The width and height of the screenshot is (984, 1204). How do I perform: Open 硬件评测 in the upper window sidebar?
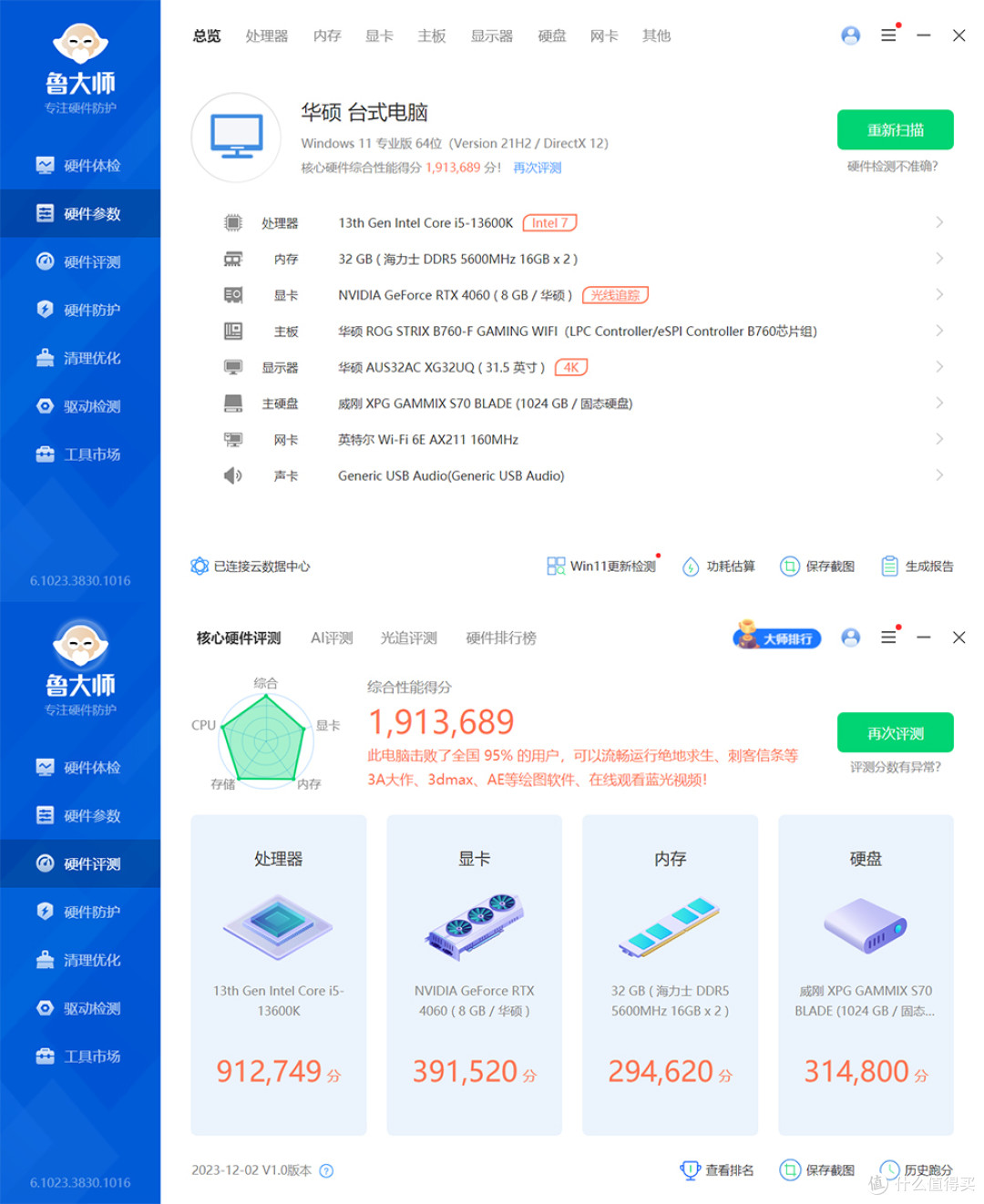click(80, 262)
